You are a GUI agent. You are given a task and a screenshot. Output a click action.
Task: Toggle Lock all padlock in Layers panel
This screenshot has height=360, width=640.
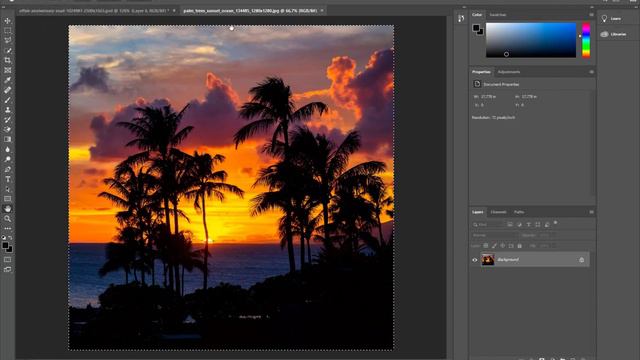[x=520, y=246]
